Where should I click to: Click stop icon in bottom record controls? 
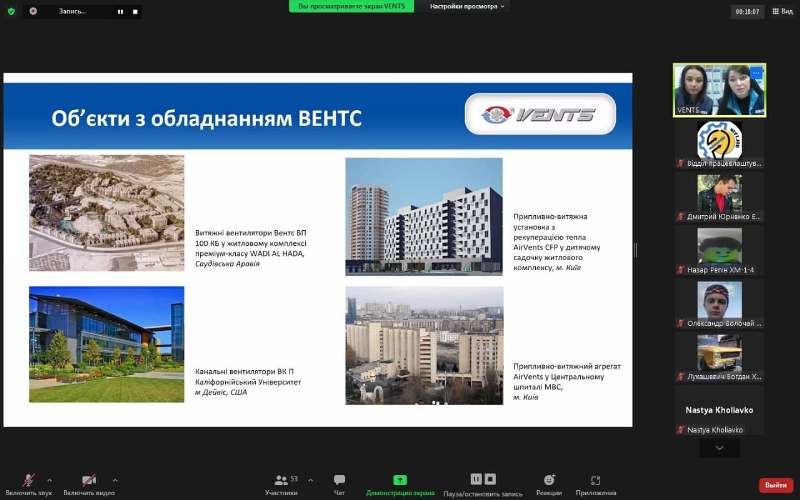[490, 479]
